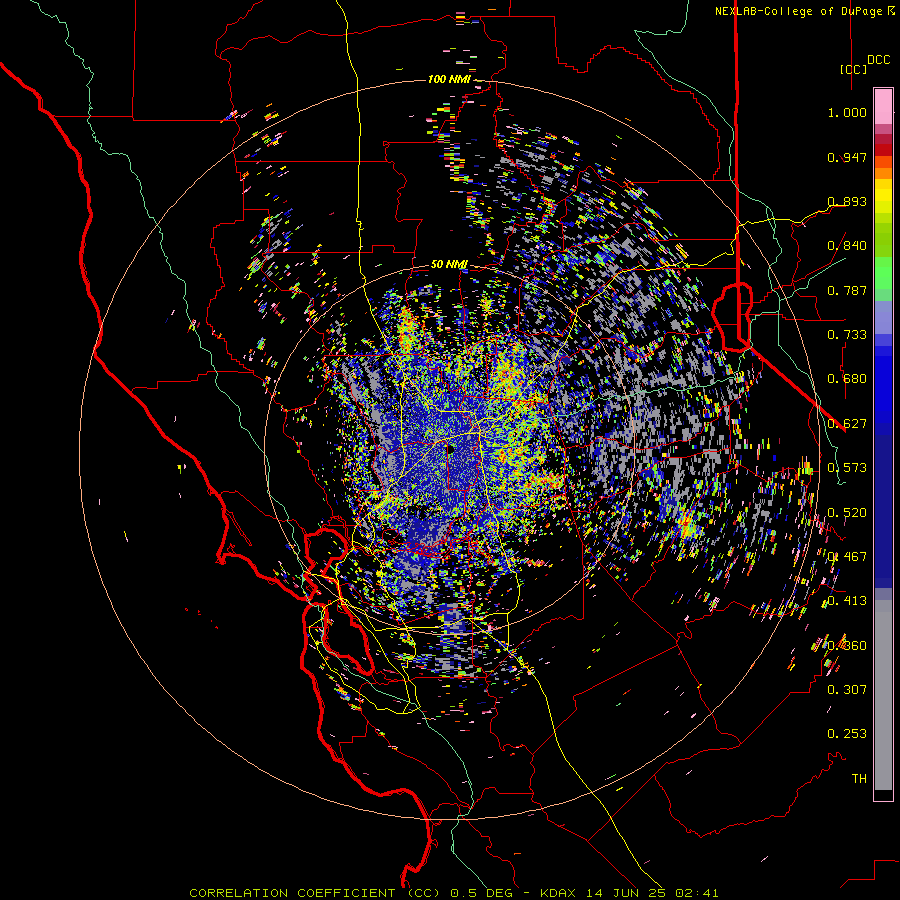Screen dimensions: 900x900
Task: Click the 0.307 legend value
Action: 847,690
